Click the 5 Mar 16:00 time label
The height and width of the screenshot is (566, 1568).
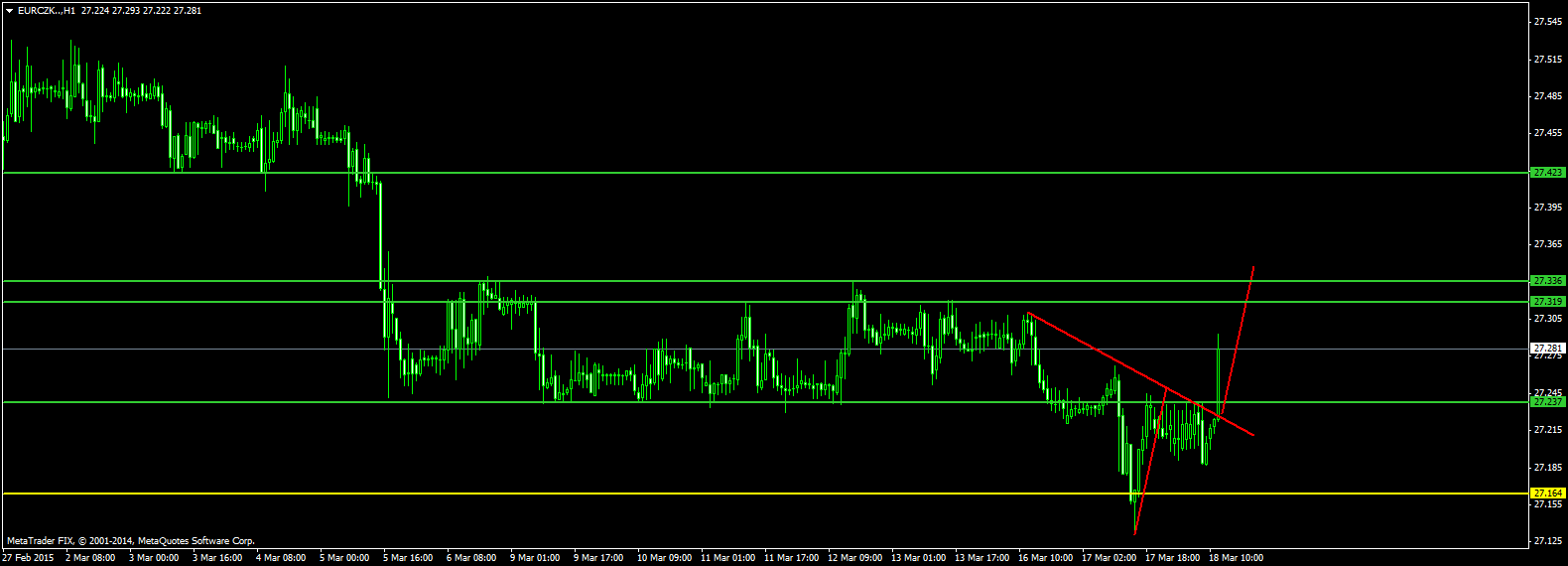[408, 558]
